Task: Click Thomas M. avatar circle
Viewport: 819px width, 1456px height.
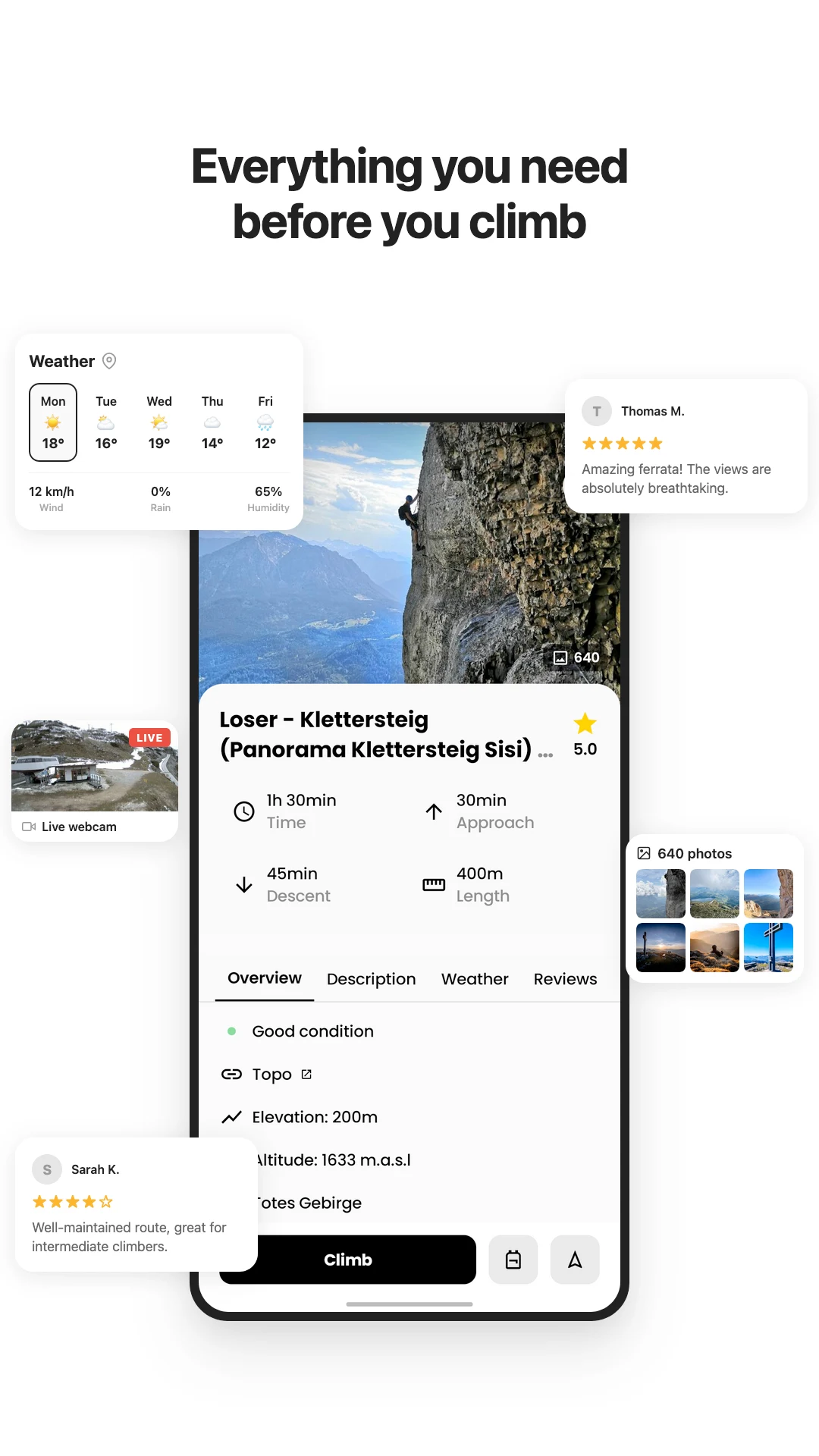Action: [597, 411]
